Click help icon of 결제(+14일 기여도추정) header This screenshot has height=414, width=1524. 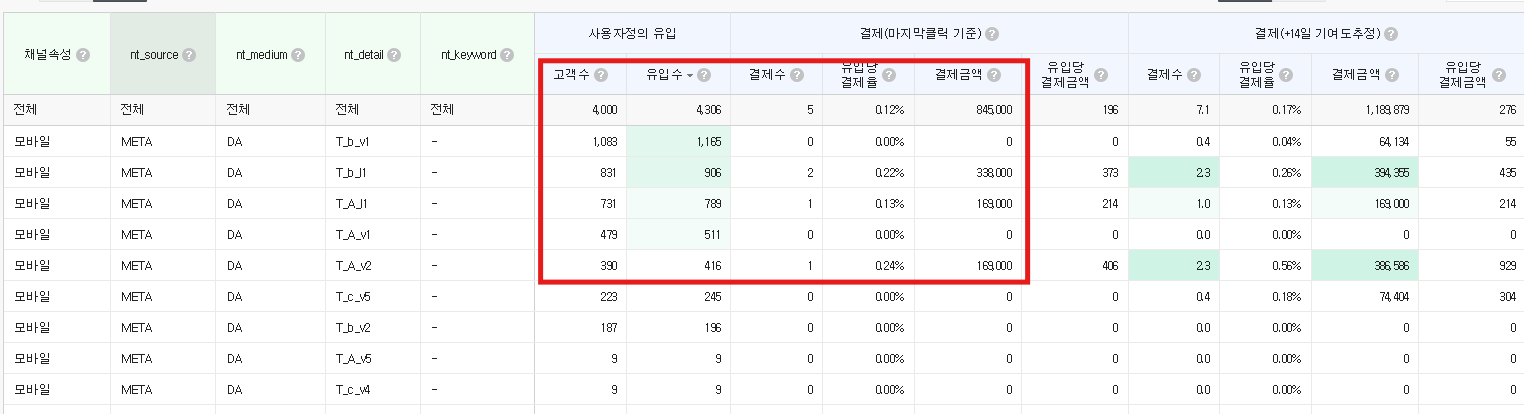1390,34
